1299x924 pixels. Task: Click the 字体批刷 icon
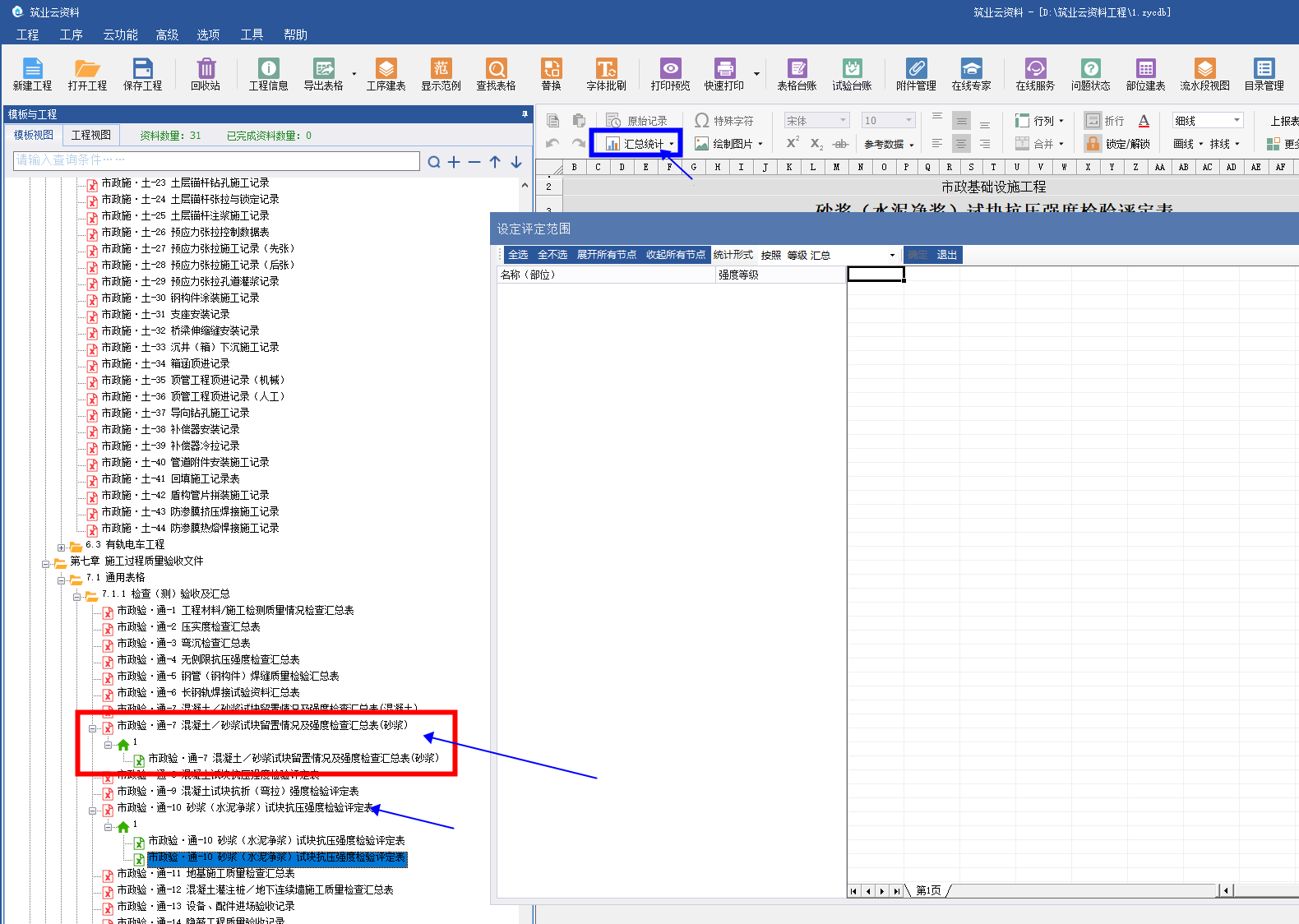click(x=606, y=74)
